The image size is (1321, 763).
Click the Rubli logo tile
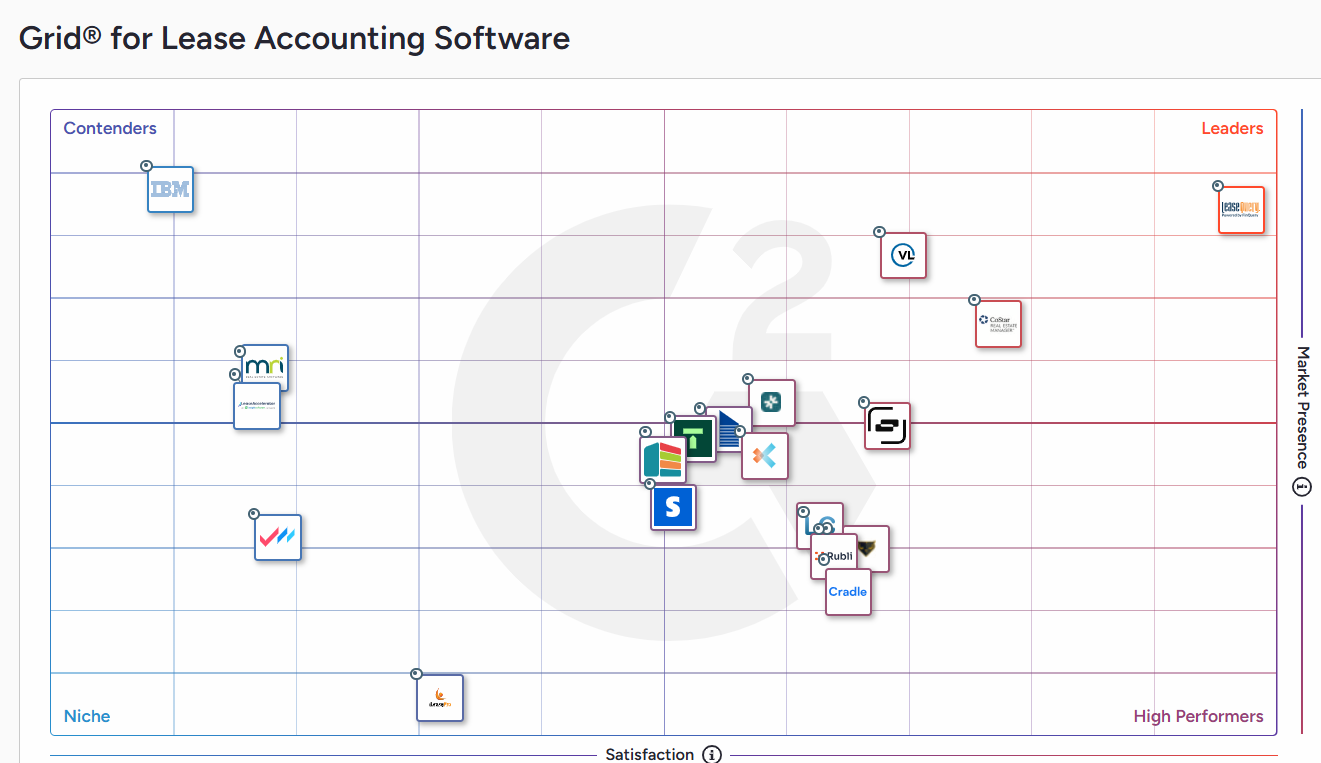coord(833,556)
